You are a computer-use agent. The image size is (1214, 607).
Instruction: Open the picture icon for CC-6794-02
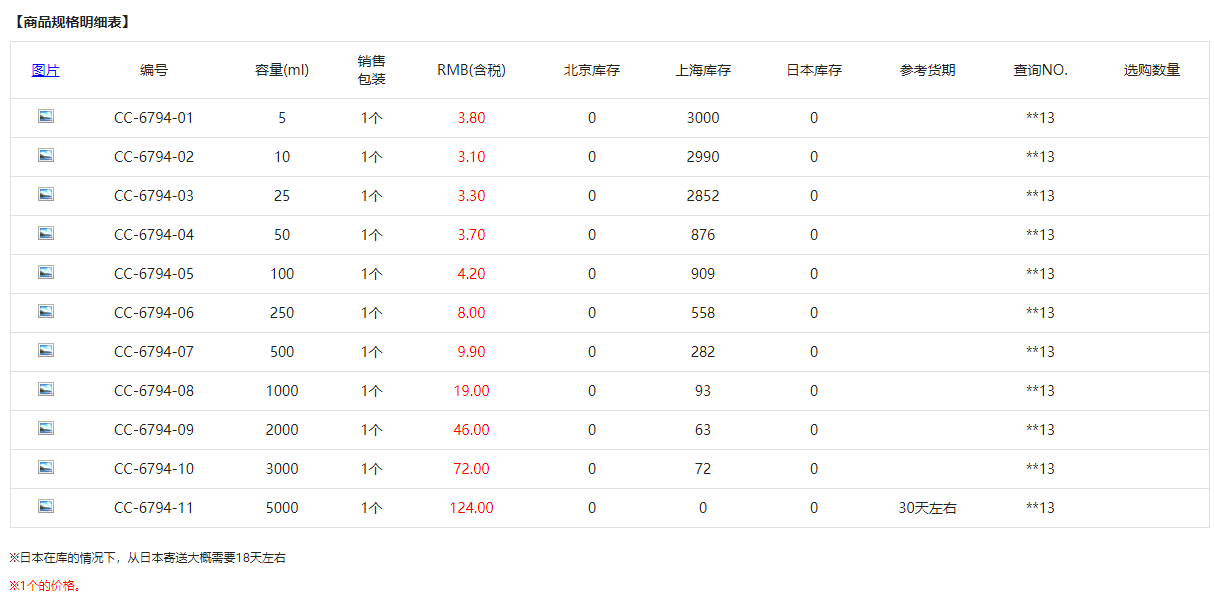tap(46, 156)
